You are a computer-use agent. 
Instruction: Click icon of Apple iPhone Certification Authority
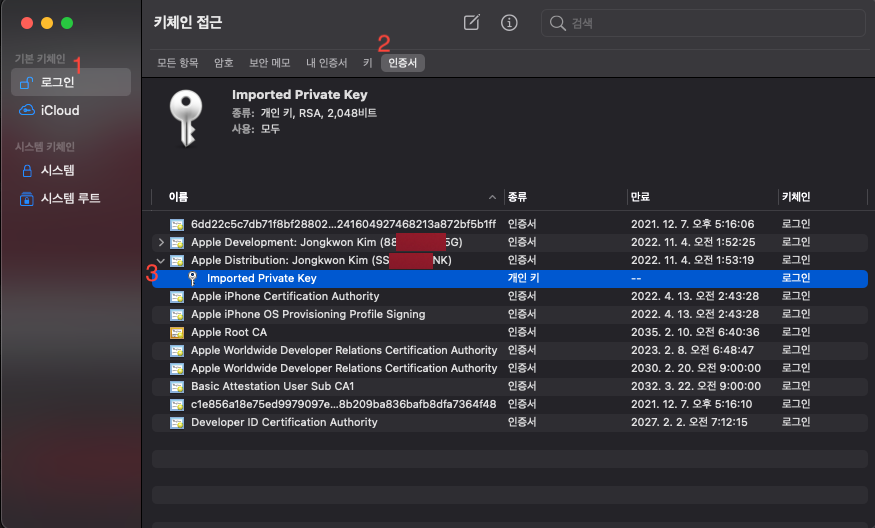coord(177,296)
